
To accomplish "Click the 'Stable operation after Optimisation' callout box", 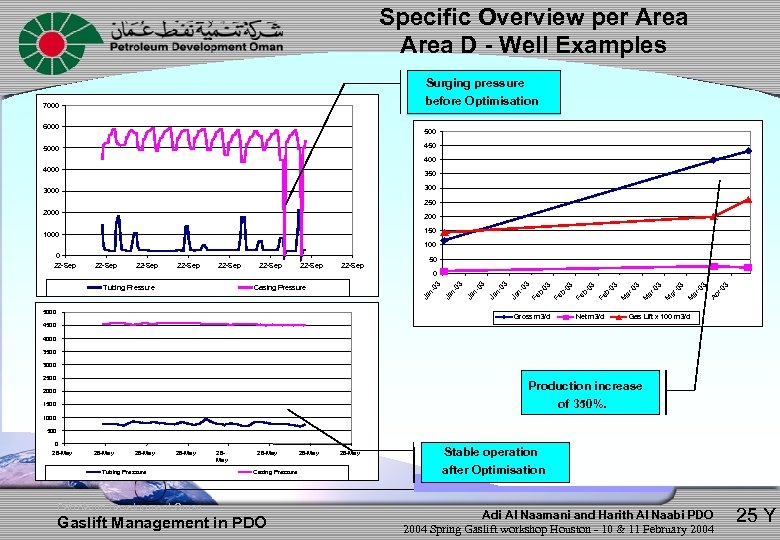I will coord(495,462).
